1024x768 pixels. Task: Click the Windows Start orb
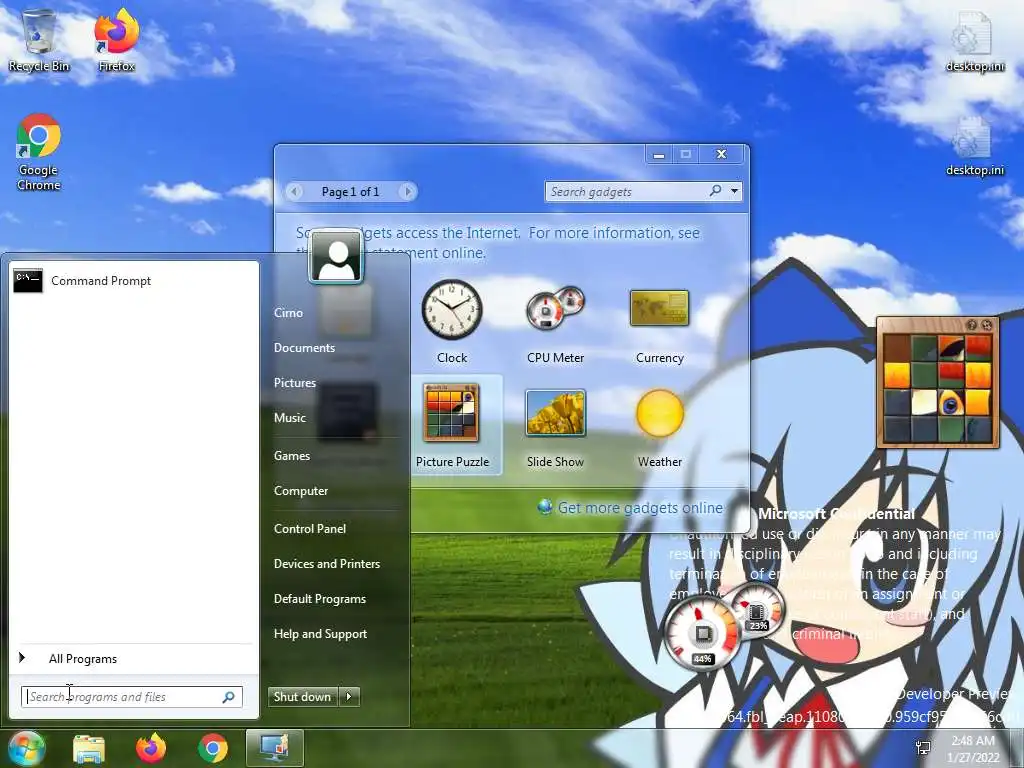pos(25,748)
